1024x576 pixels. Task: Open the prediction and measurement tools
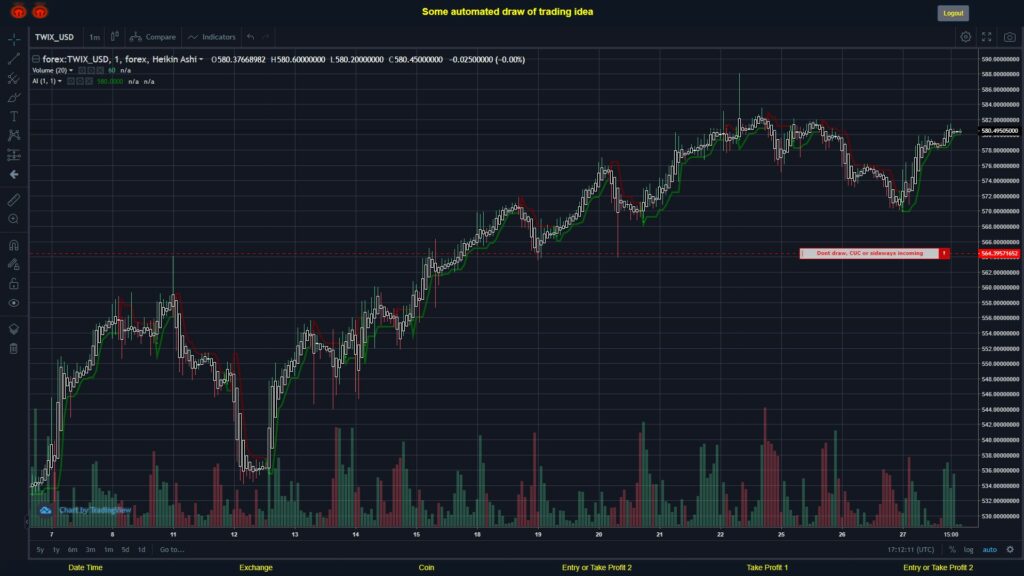point(14,155)
